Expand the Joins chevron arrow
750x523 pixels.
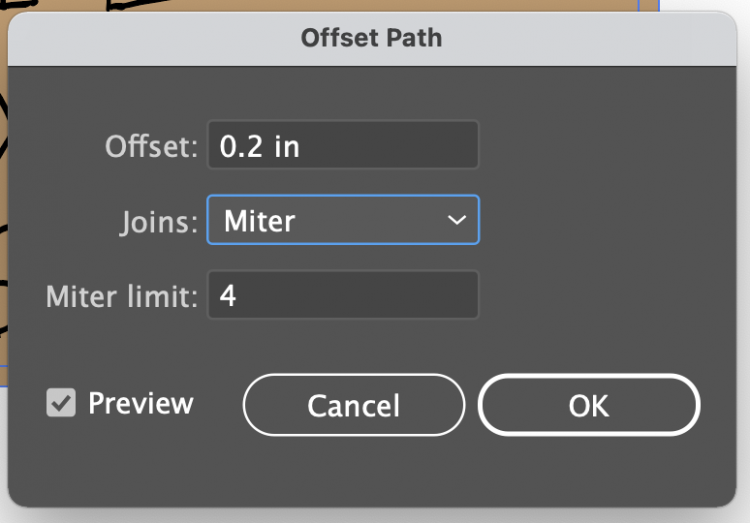[x=456, y=220]
